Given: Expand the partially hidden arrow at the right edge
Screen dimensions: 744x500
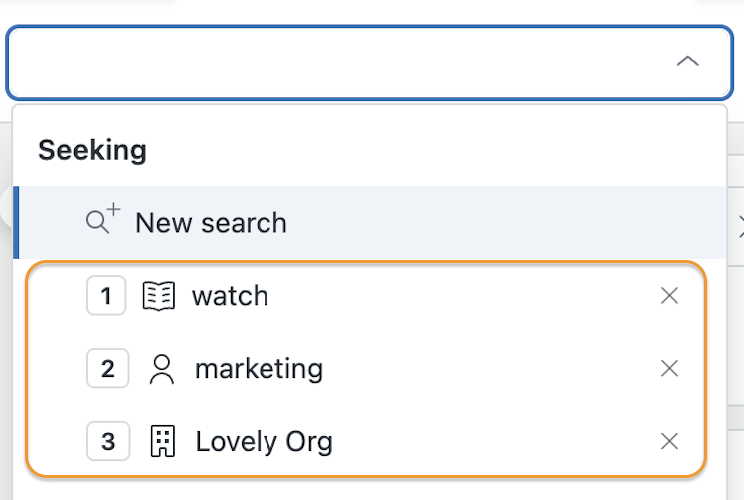Looking at the screenshot, I should point(741,226).
